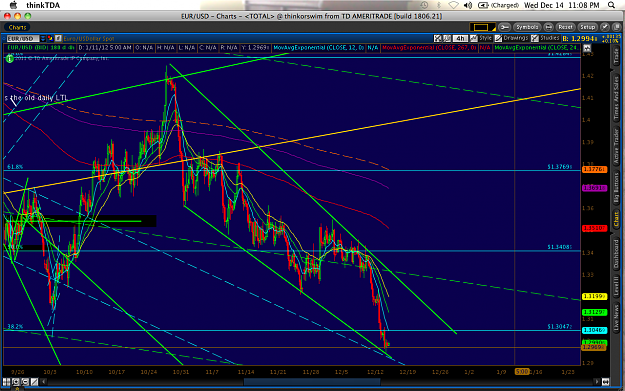Select the Chart side tab

[x=616, y=219]
